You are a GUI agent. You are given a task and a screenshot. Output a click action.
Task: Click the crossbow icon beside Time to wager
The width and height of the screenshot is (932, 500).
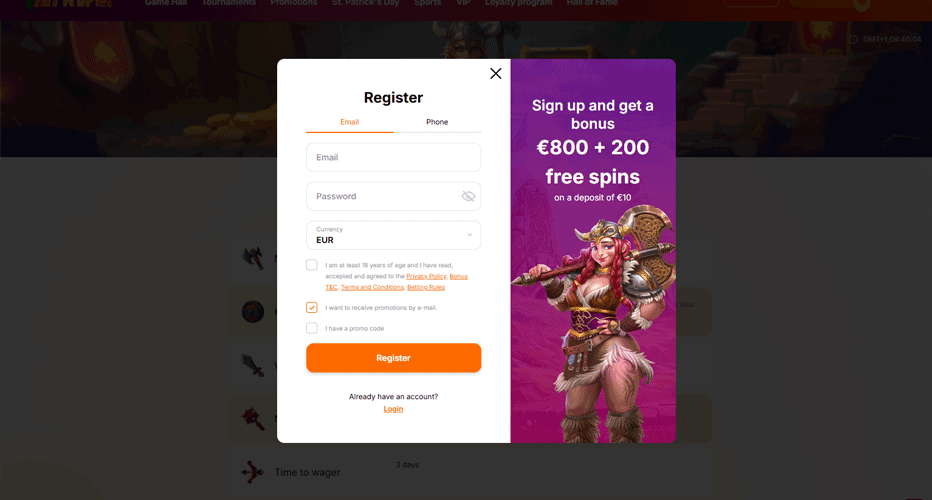pos(253,472)
